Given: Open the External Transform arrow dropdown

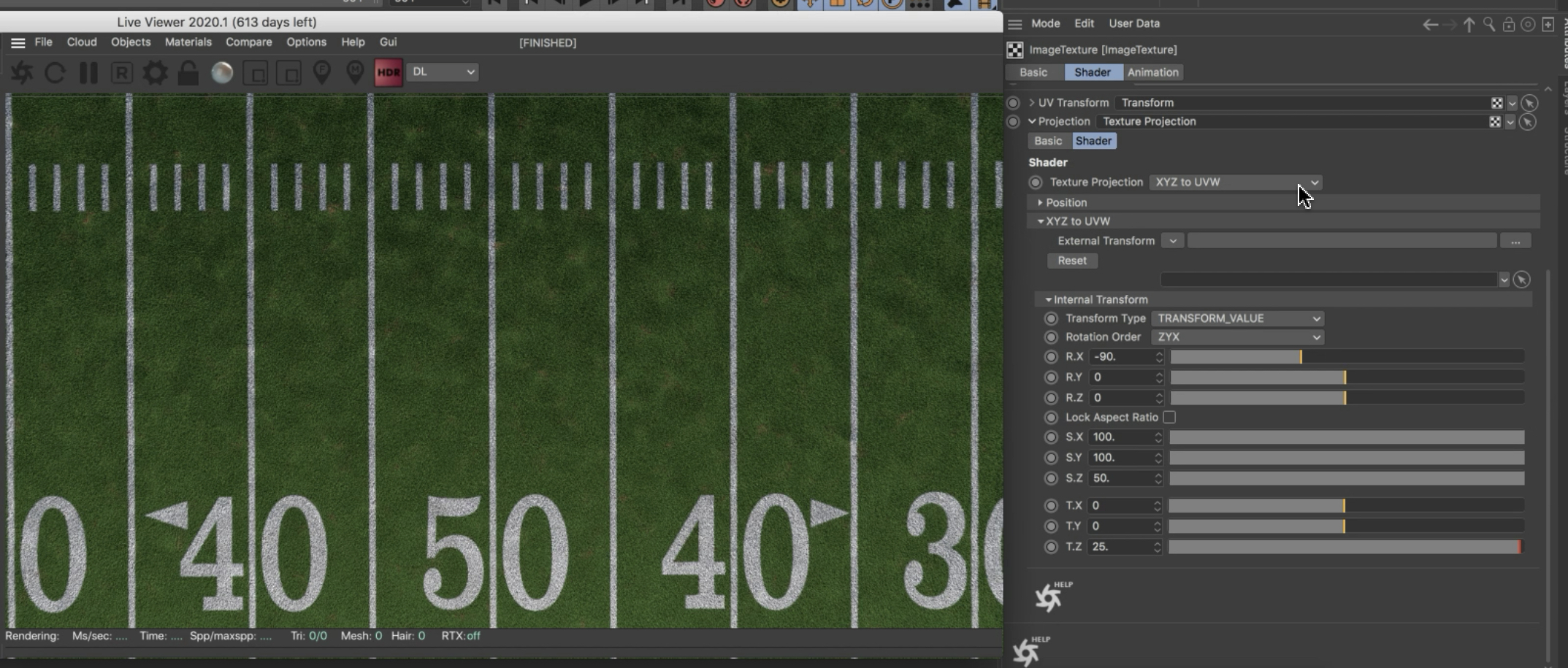Looking at the screenshot, I should (x=1172, y=241).
